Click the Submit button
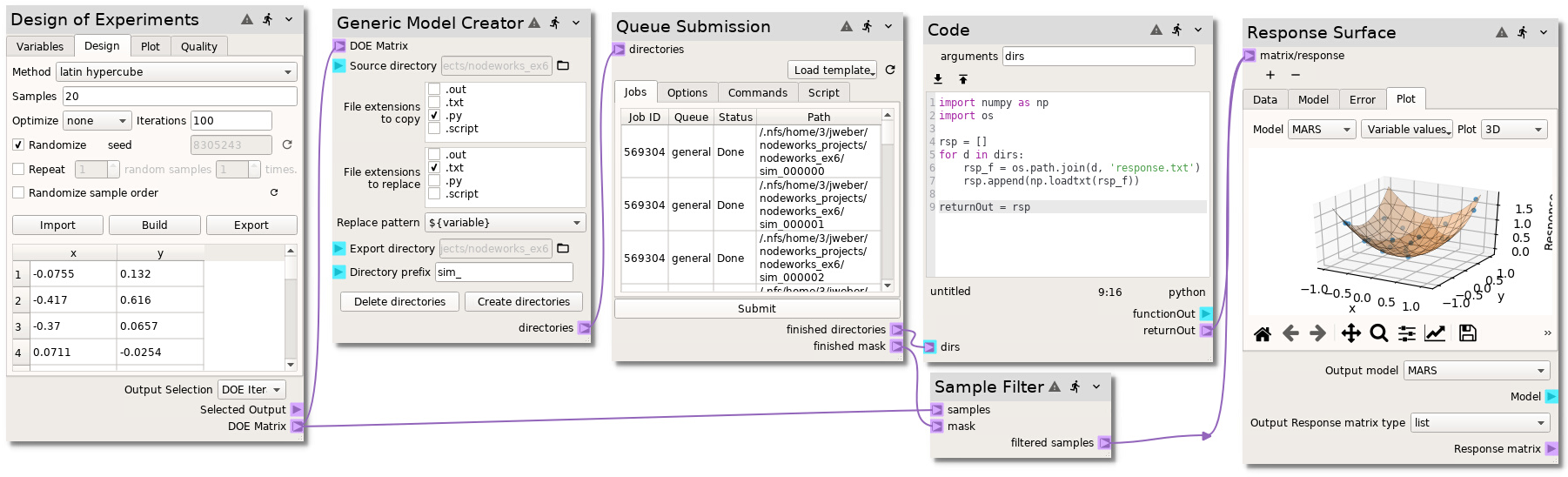The width and height of the screenshot is (1568, 477). pyautogui.click(x=756, y=309)
